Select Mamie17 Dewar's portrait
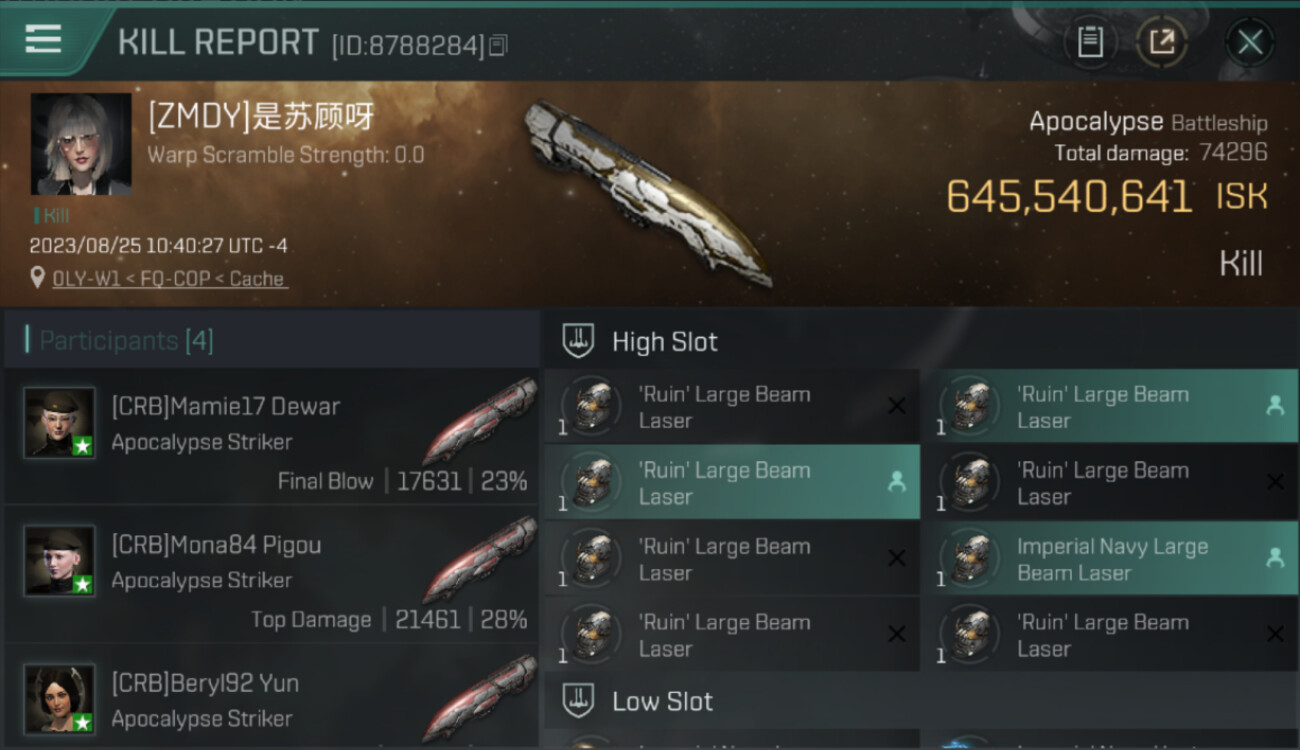The height and width of the screenshot is (750, 1300). point(60,423)
